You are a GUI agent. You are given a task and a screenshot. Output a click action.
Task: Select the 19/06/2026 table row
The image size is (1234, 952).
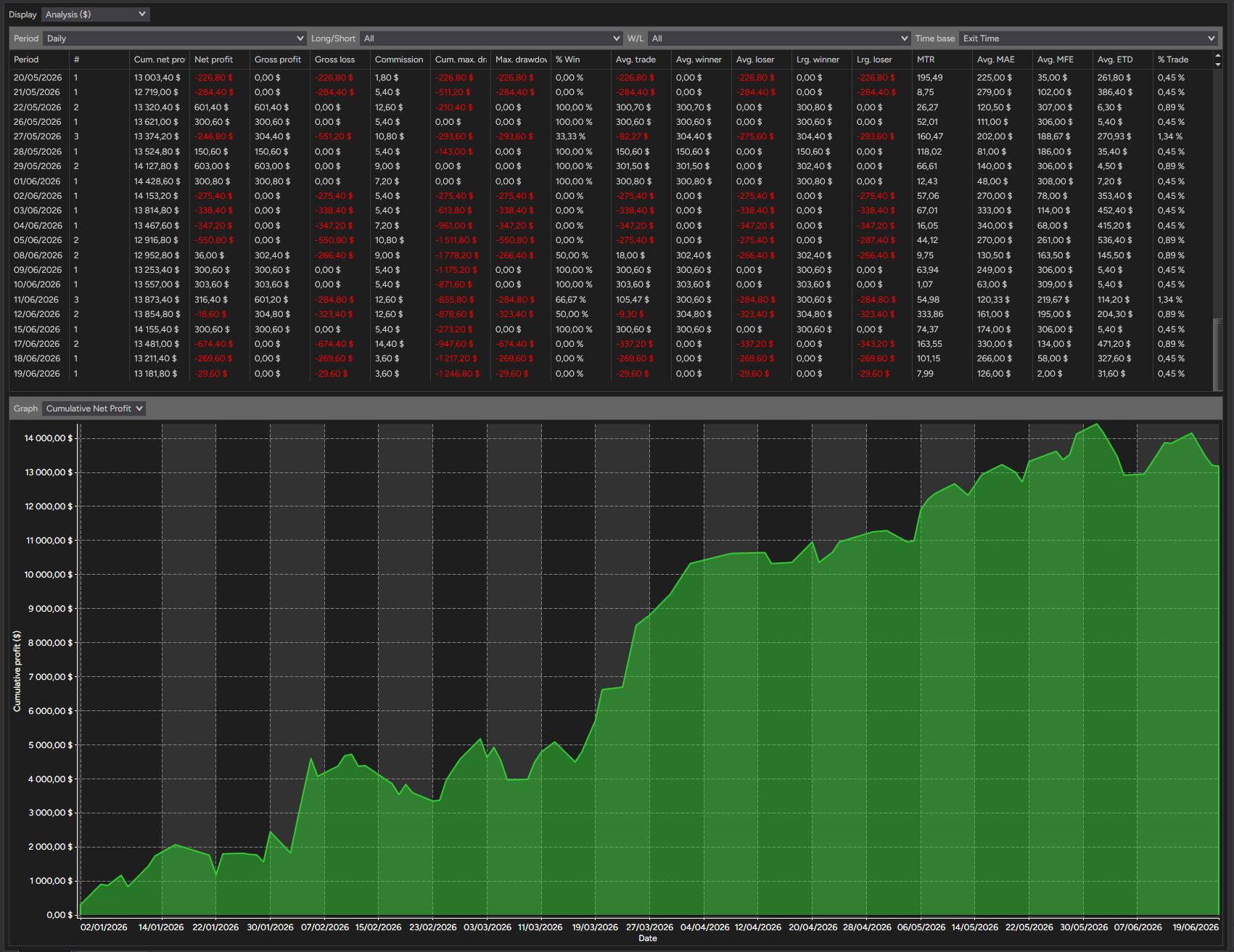point(611,374)
